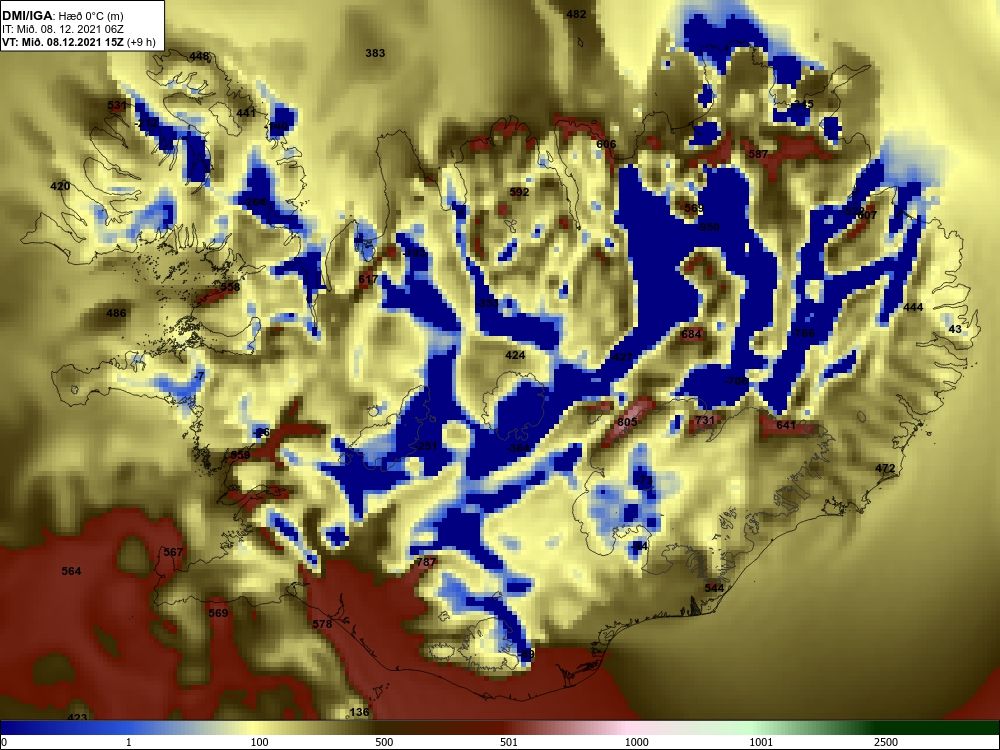Screen dimensions: 1000x750
Task: Click the 805 label on the pink patch
Action: (x=627, y=422)
